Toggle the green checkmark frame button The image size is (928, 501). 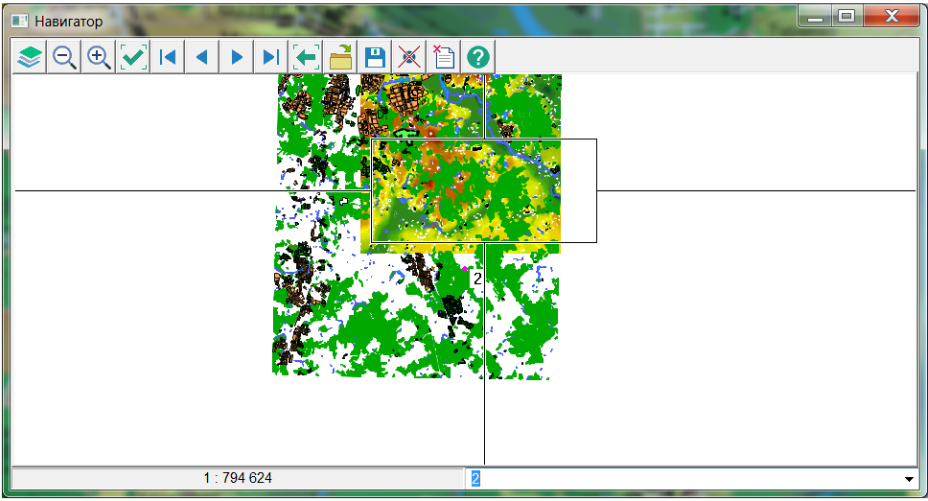tap(132, 57)
